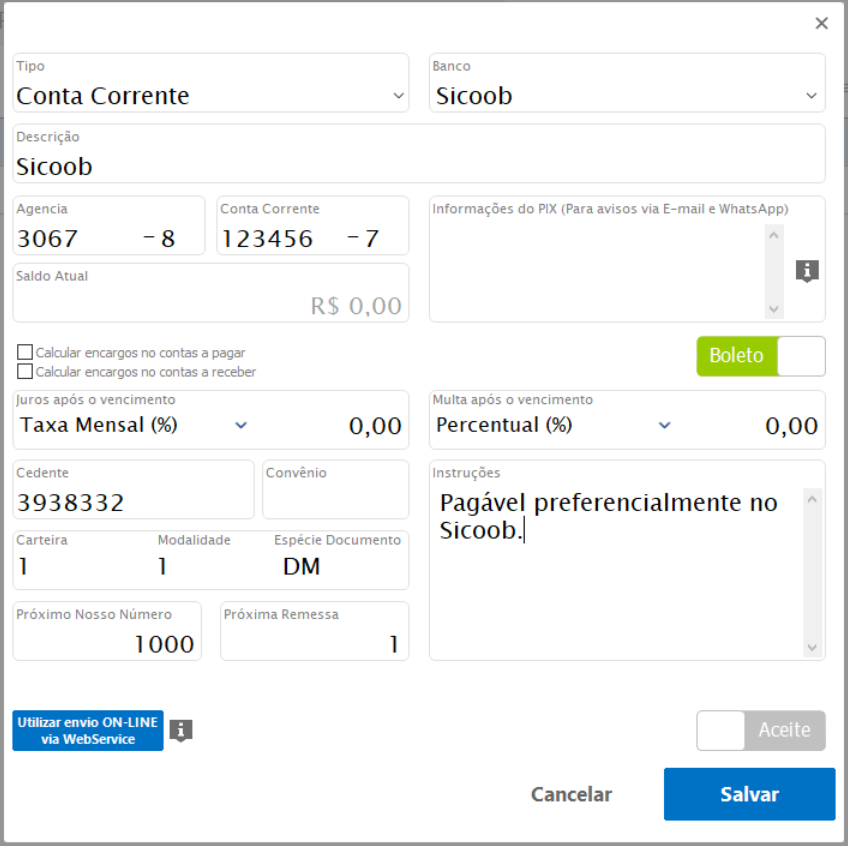This screenshot has width=848, height=846.
Task: Click Cancelar to discard changes
Action: tap(571, 794)
